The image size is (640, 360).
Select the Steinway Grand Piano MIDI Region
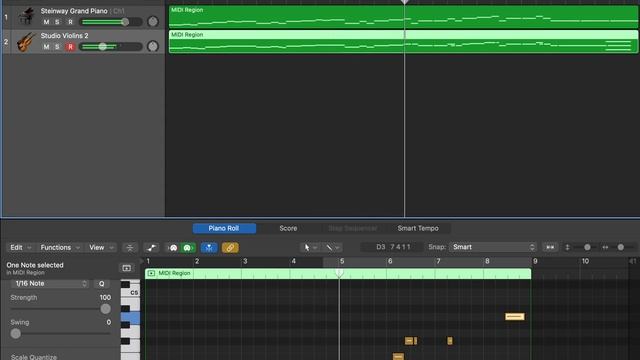[403, 17]
